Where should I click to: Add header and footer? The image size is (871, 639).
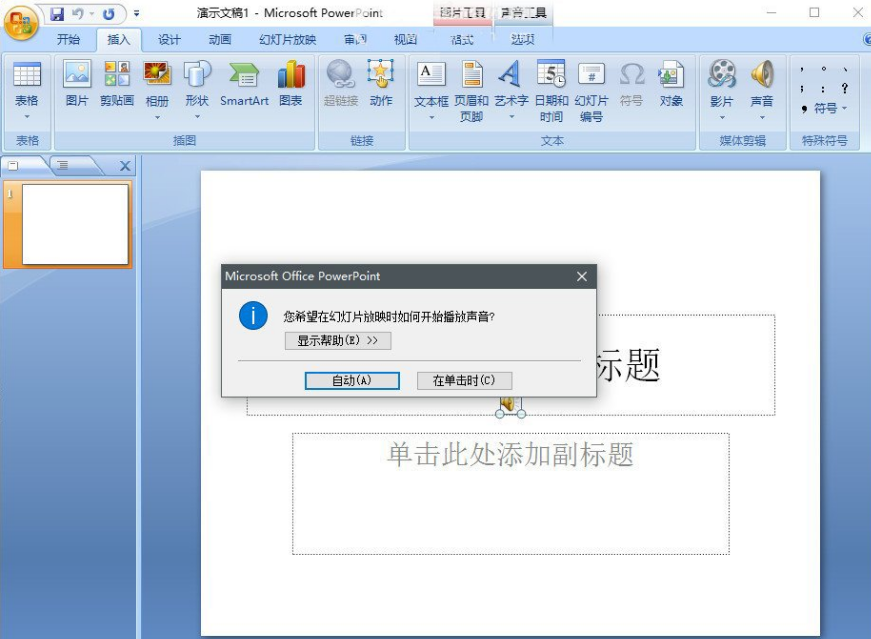pyautogui.click(x=472, y=92)
